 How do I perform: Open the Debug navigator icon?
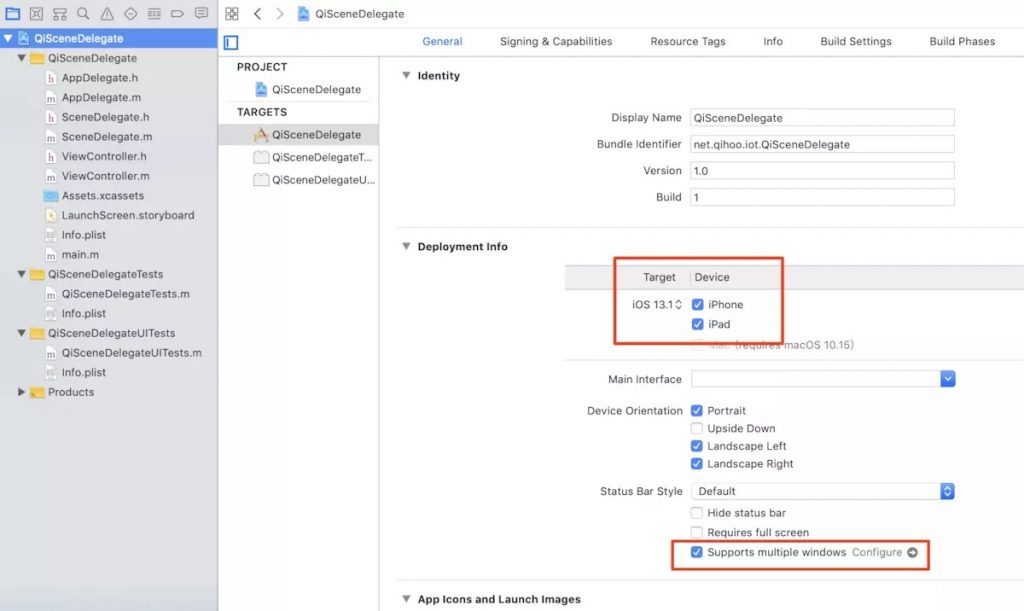(x=154, y=13)
